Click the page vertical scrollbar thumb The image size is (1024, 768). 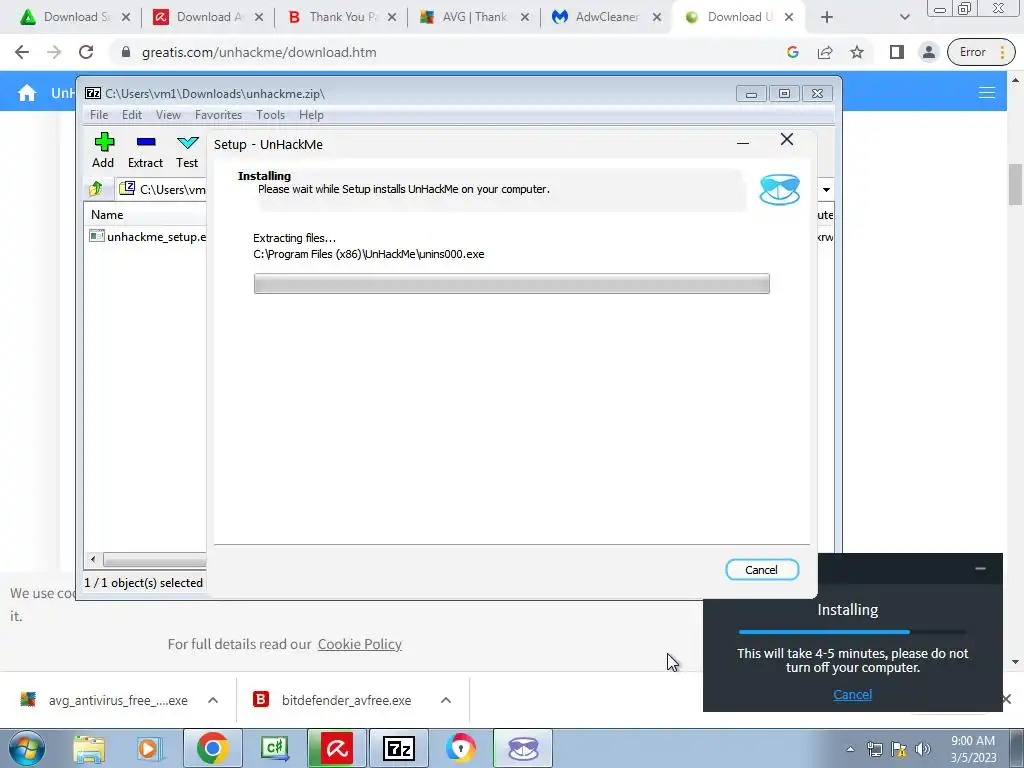tap(1015, 184)
